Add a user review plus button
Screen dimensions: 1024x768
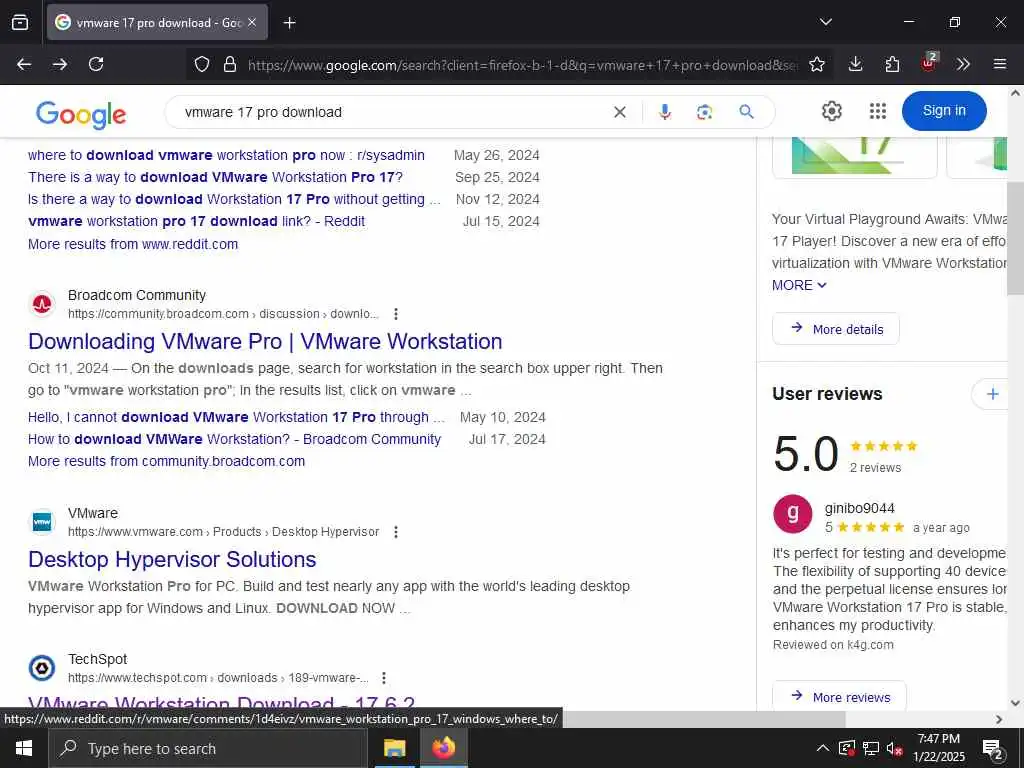pos(992,394)
